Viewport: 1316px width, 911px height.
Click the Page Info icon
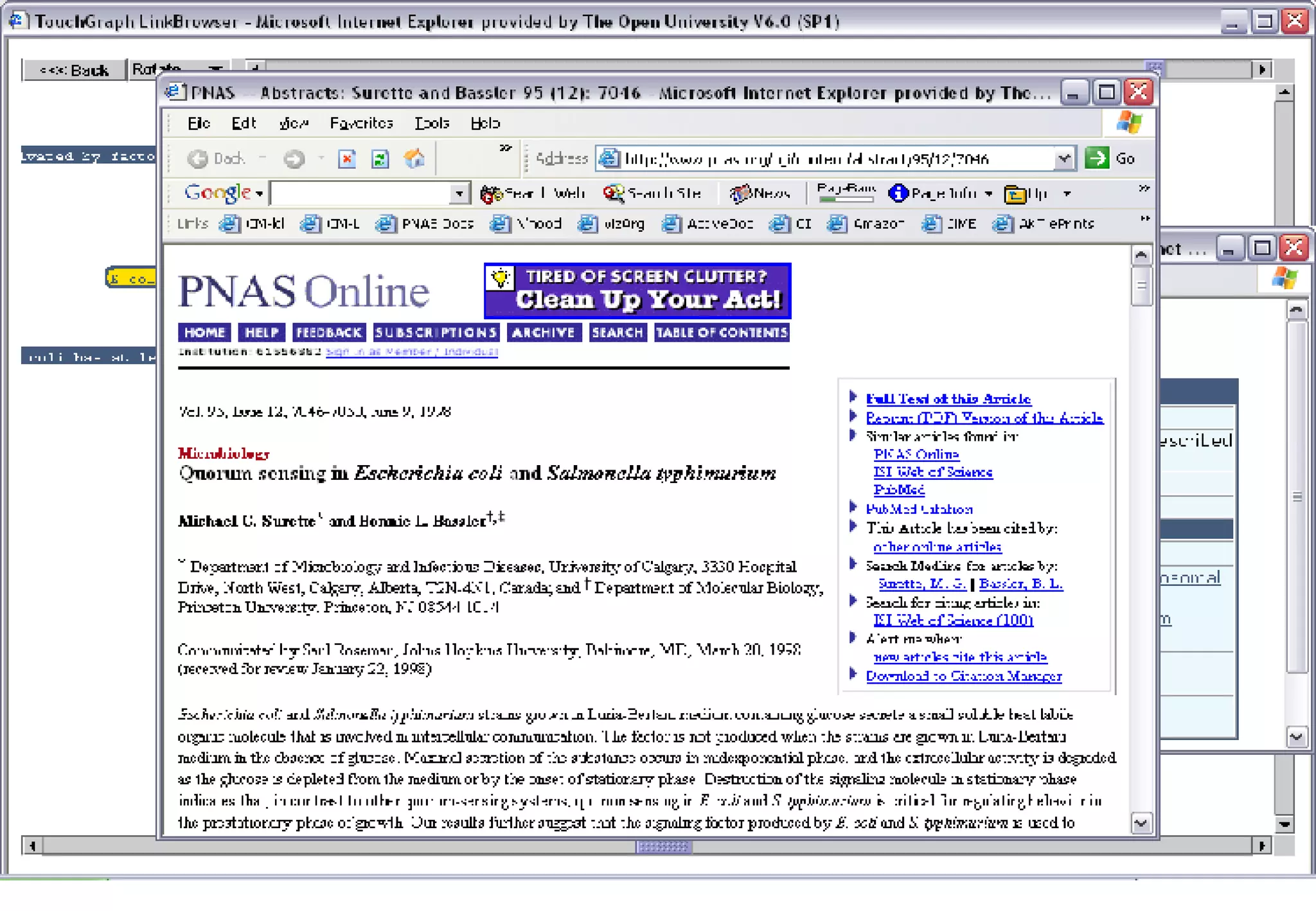coord(898,193)
